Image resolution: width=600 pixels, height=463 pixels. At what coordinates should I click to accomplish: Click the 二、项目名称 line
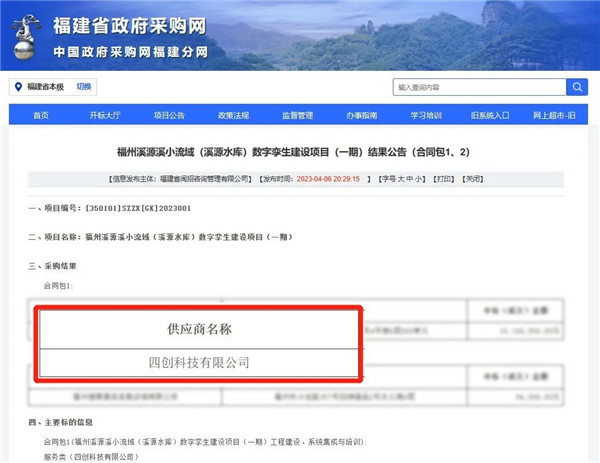pyautogui.click(x=161, y=237)
